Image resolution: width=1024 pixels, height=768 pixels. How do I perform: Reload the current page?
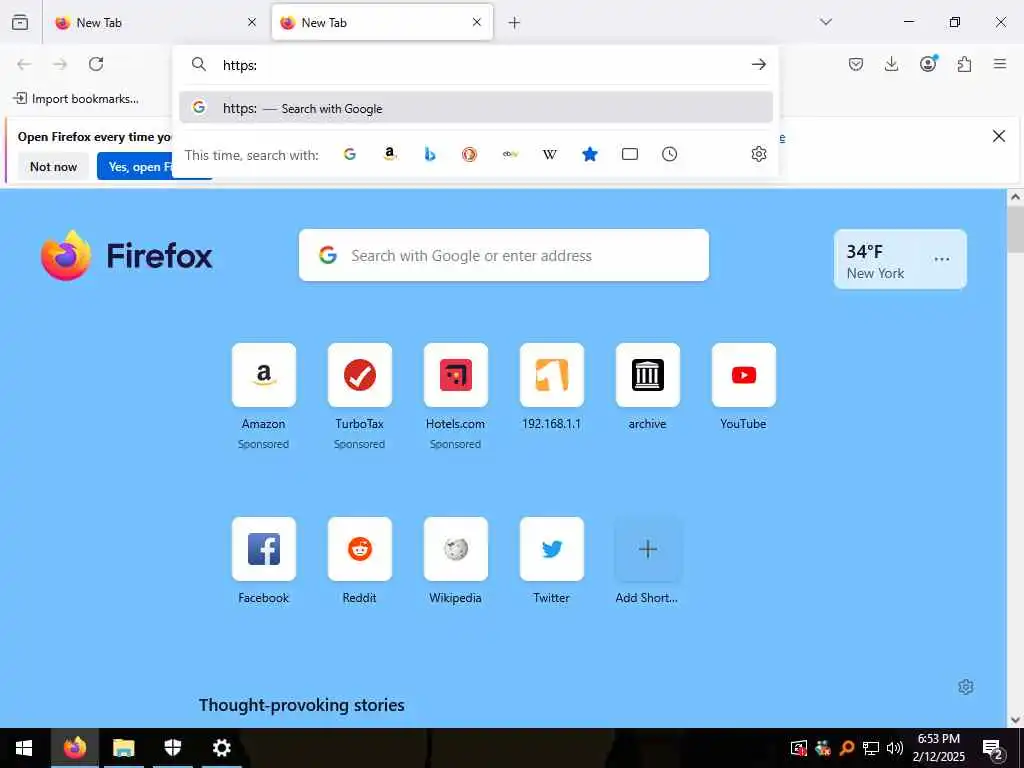(x=96, y=64)
